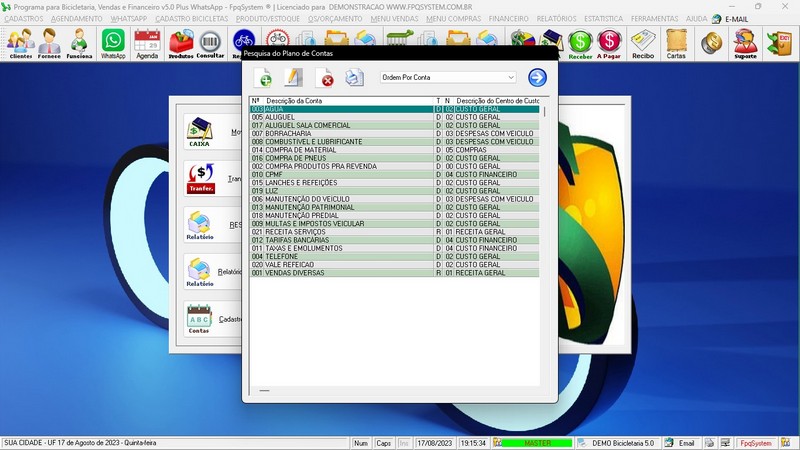
Task: Click the CAIXA button in background panel
Action: click(200, 132)
